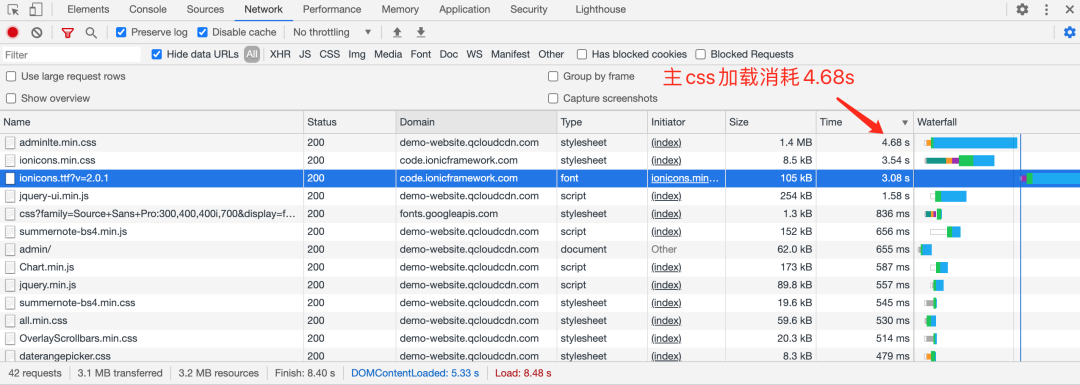The width and height of the screenshot is (1080, 385).
Task: Toggle the Disable cache checkbox
Action: (202, 32)
